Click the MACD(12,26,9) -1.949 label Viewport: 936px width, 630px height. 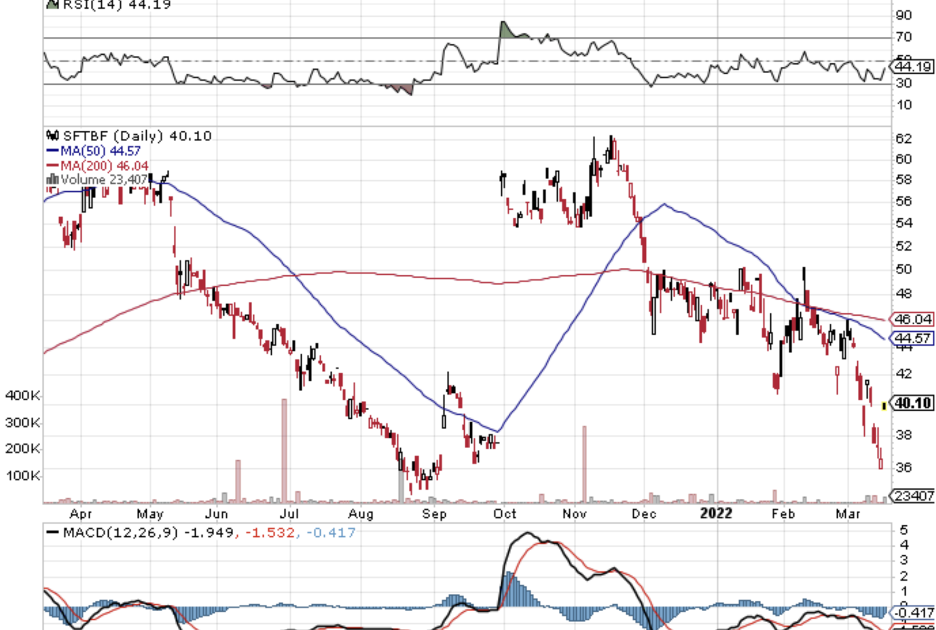(149, 532)
